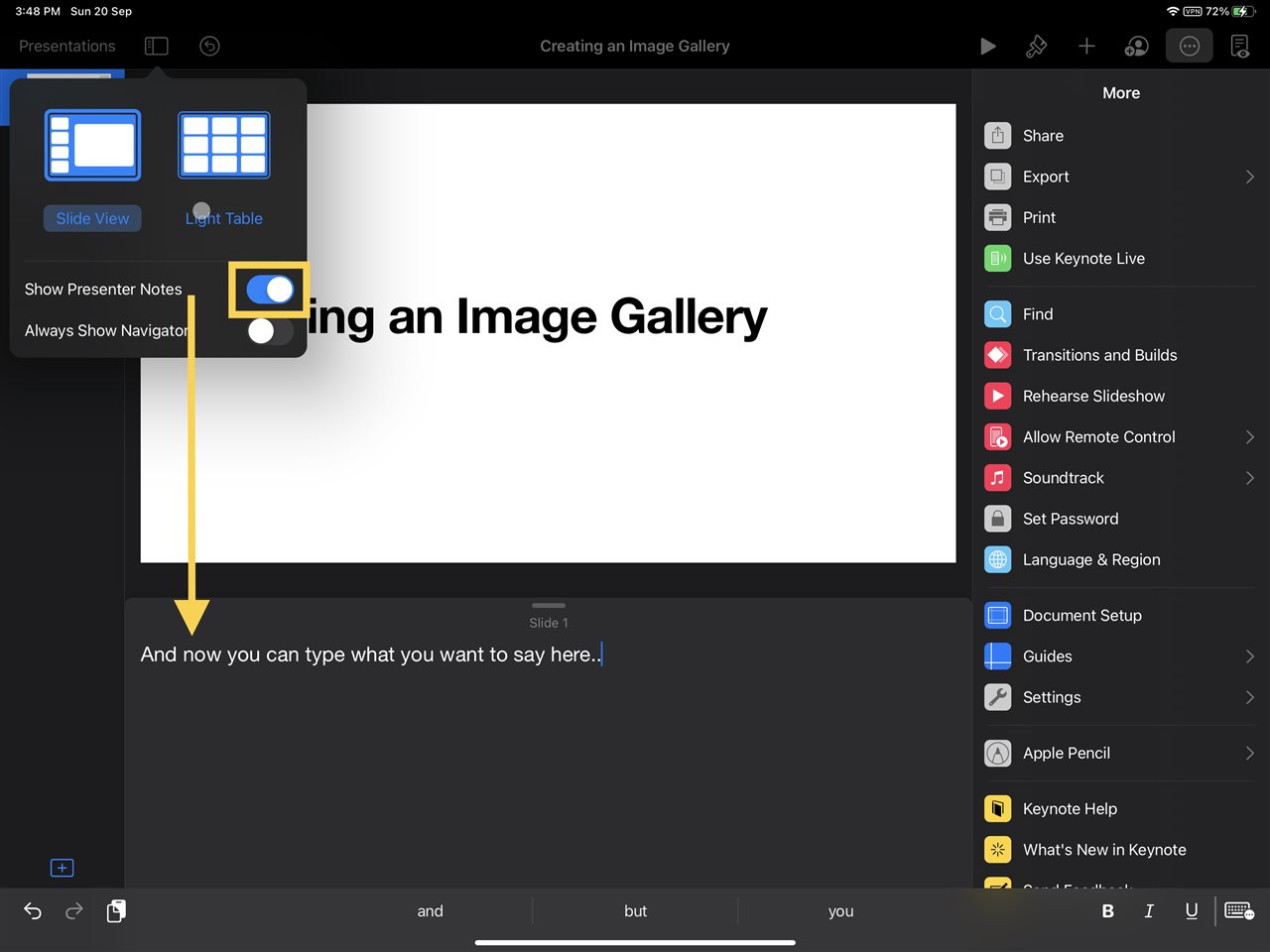Tap the Apple Pencil icon

(x=998, y=754)
